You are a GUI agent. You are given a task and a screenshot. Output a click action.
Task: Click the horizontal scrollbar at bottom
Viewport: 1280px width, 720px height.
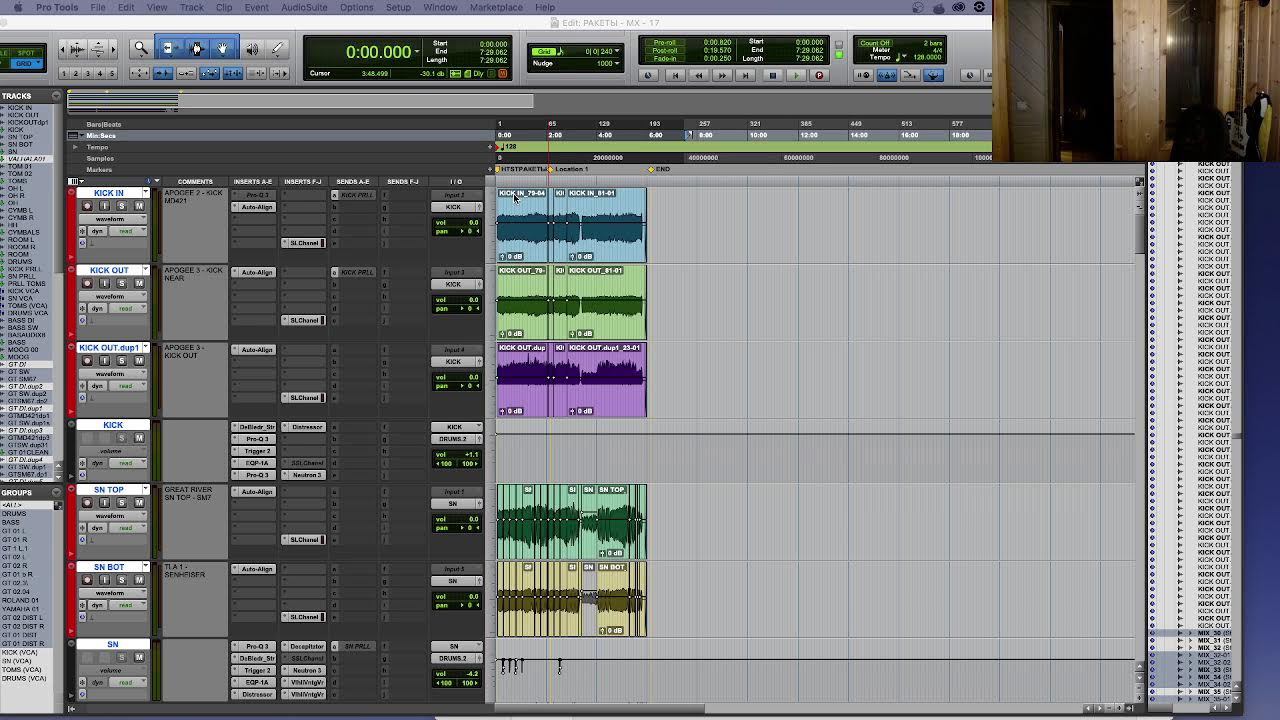click(600, 709)
